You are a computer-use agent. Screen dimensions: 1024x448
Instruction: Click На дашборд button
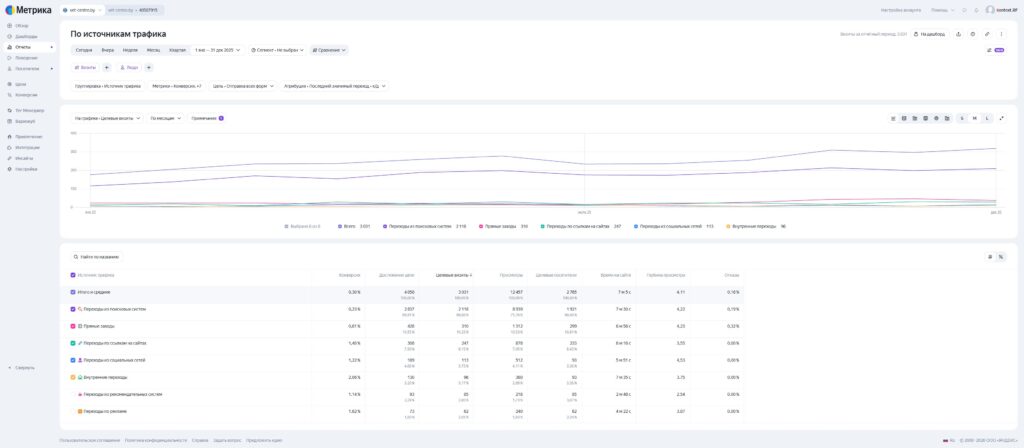929,34
